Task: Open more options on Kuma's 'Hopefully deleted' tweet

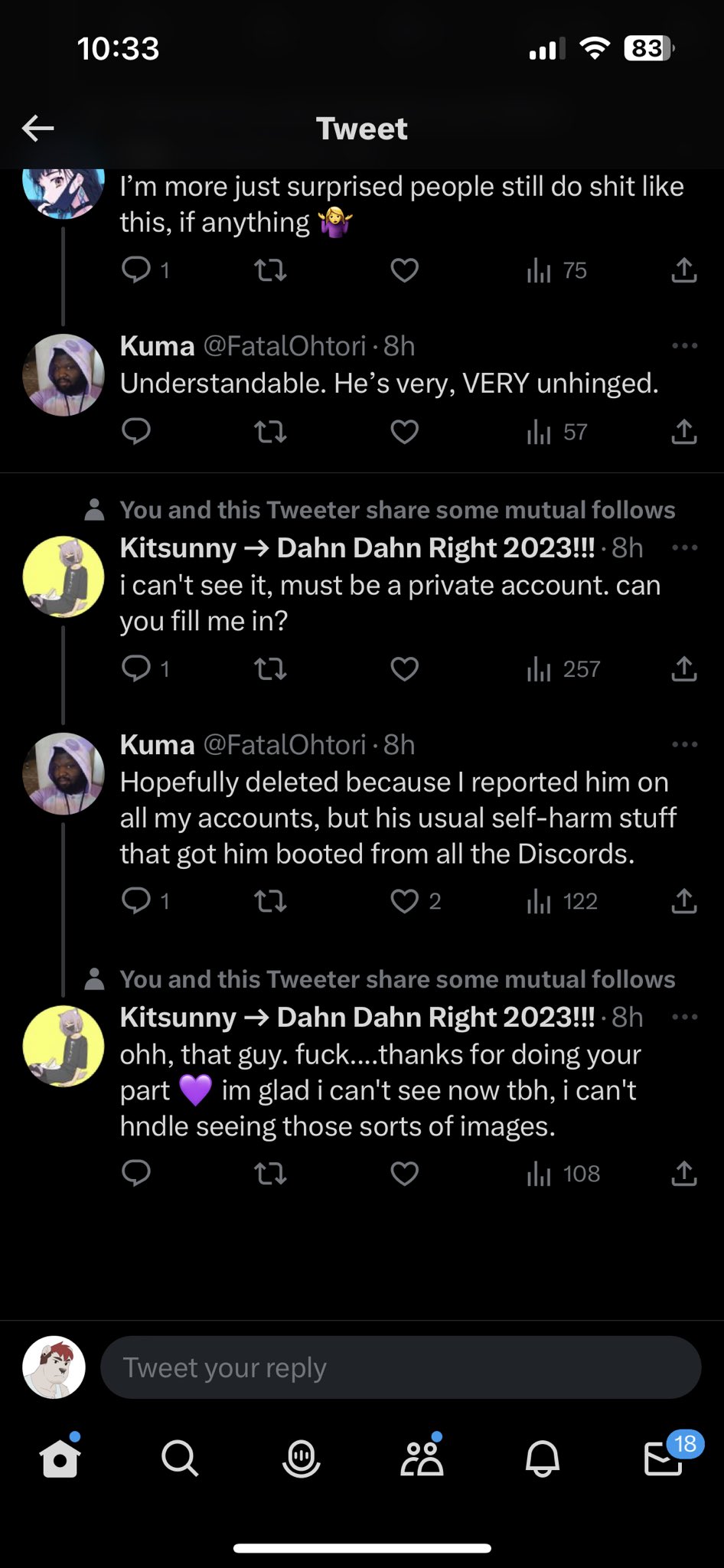Action: click(x=684, y=744)
